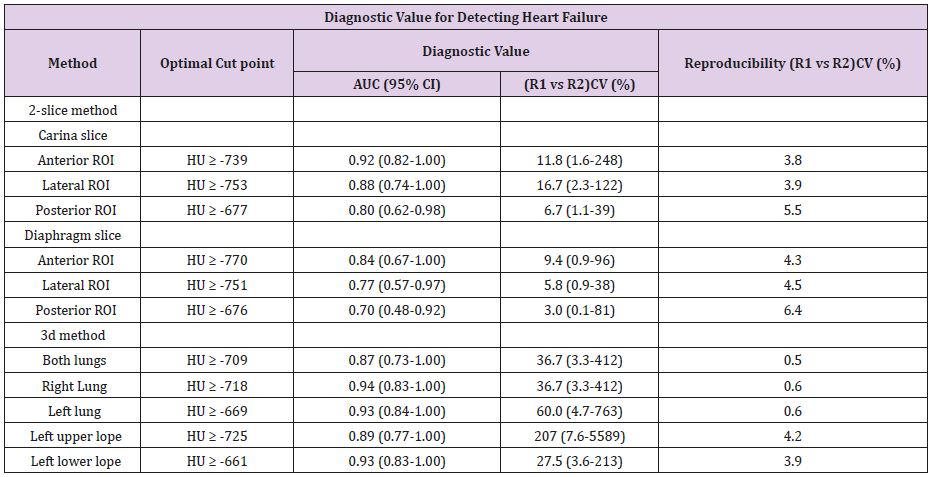Click the Reproducibility (R1 vs R2)CV (%) header
932x477 pixels.
(792, 63)
